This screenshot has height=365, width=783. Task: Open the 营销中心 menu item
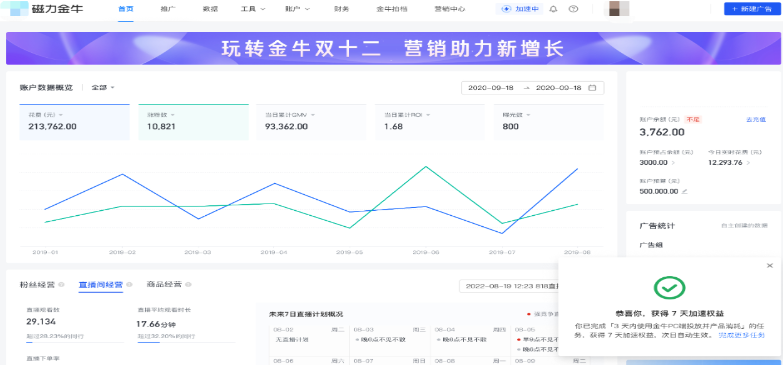pyautogui.click(x=449, y=9)
